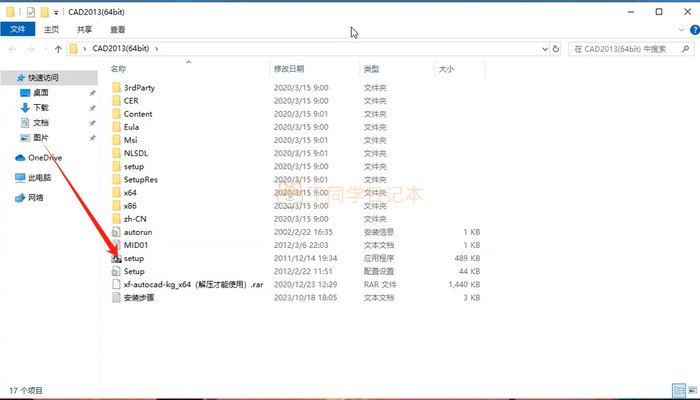Open 图片 in the navigation pane
This screenshot has height=400, width=700.
[41, 138]
